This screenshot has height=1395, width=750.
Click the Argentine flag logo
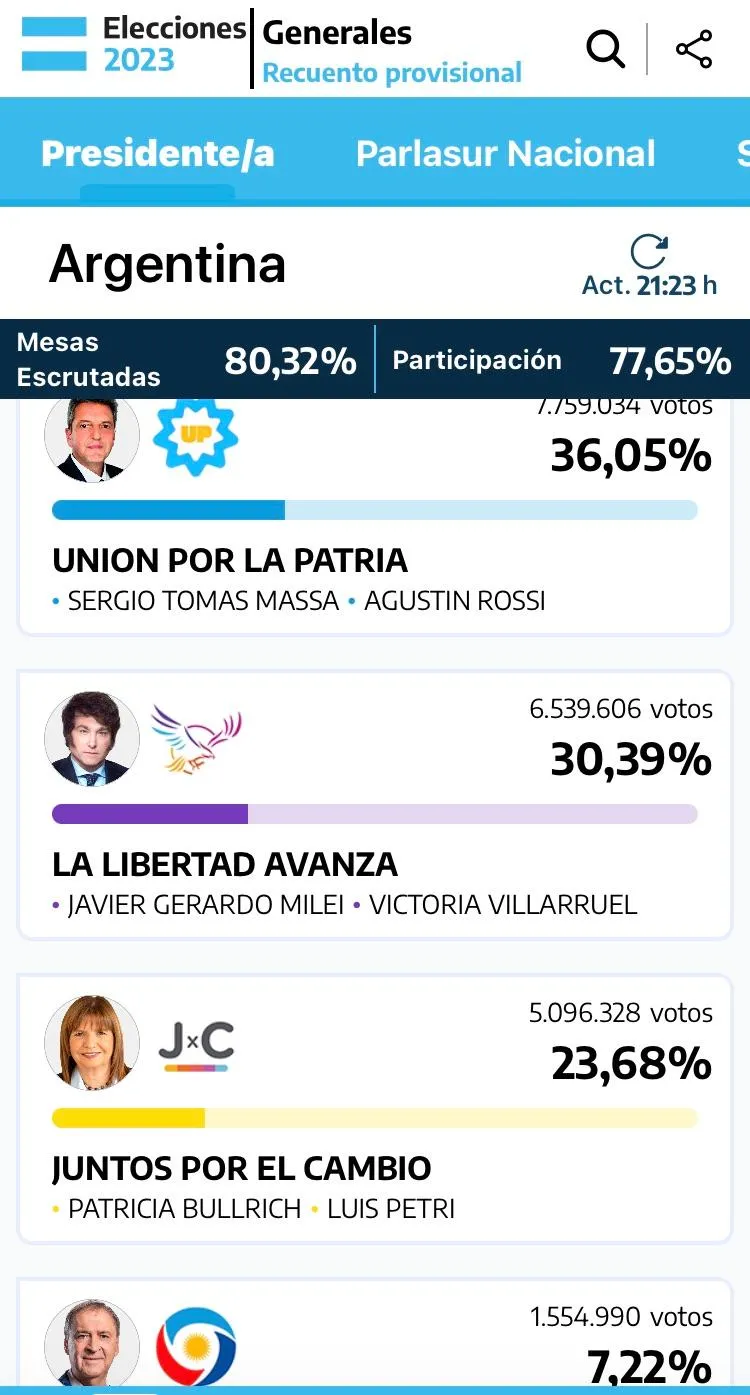(x=58, y=43)
